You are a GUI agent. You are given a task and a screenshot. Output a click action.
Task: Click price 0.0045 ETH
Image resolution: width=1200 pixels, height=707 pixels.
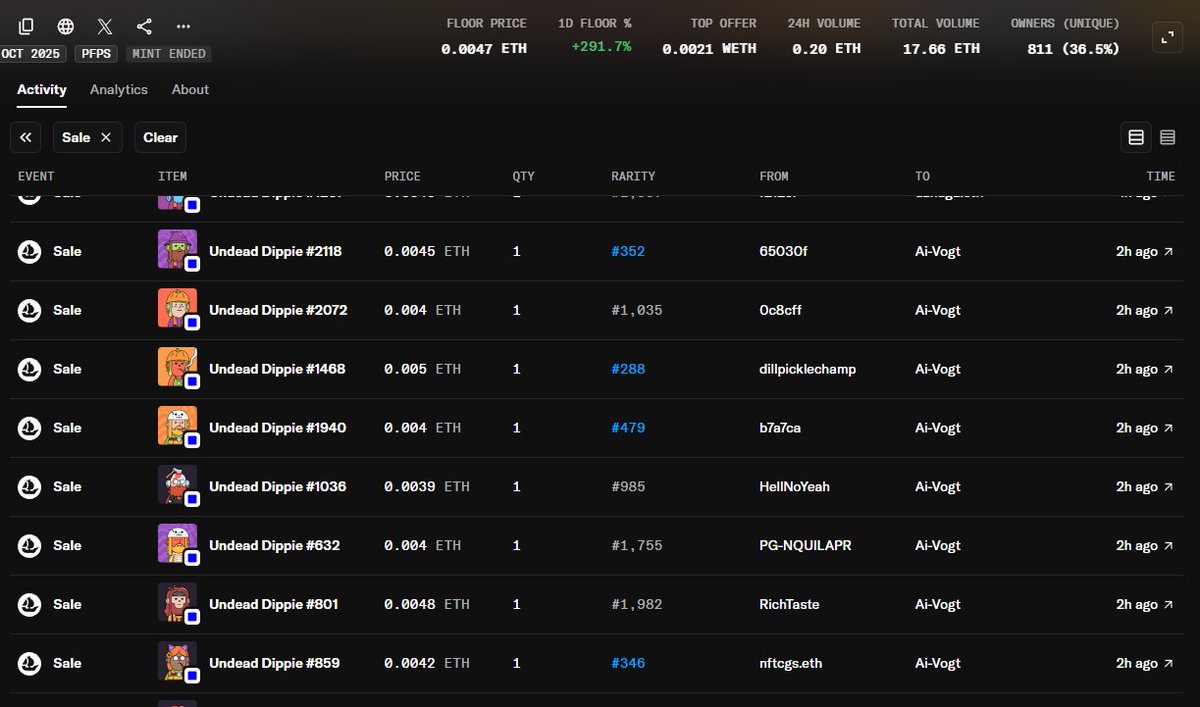[427, 252]
